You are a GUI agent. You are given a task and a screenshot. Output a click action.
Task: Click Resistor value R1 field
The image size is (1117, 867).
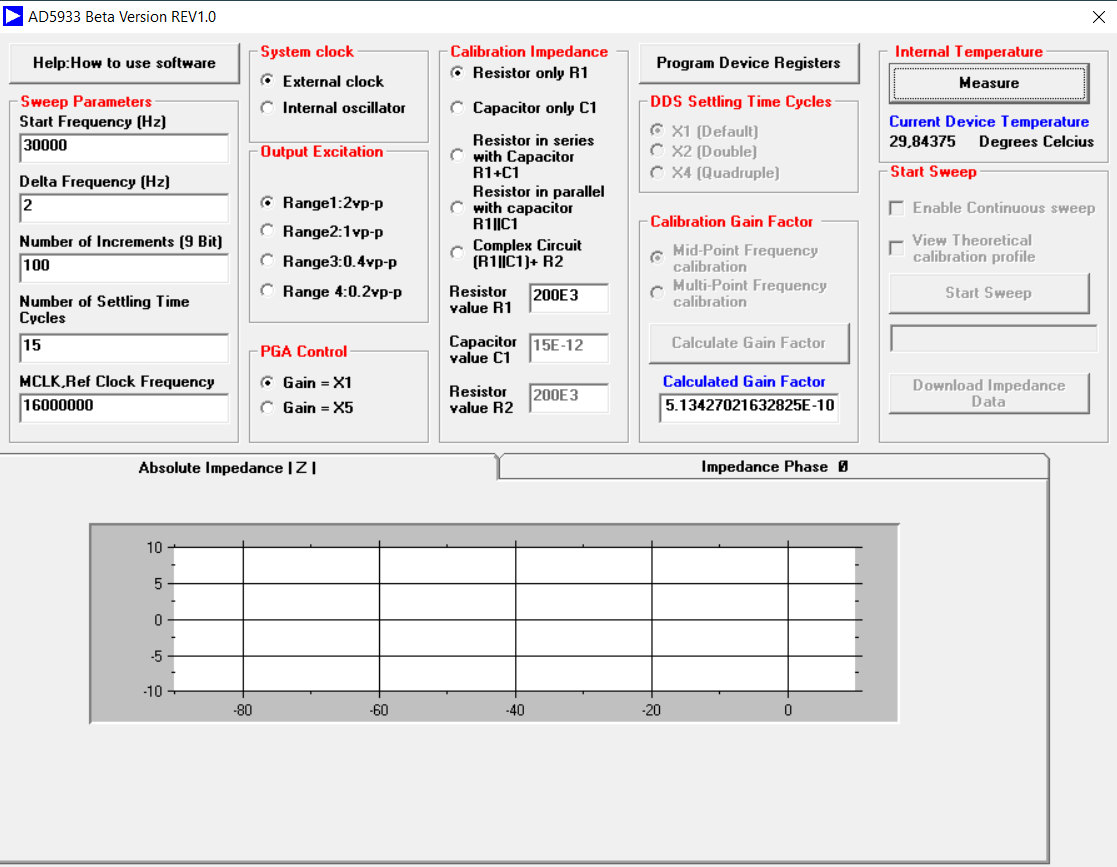click(x=568, y=297)
